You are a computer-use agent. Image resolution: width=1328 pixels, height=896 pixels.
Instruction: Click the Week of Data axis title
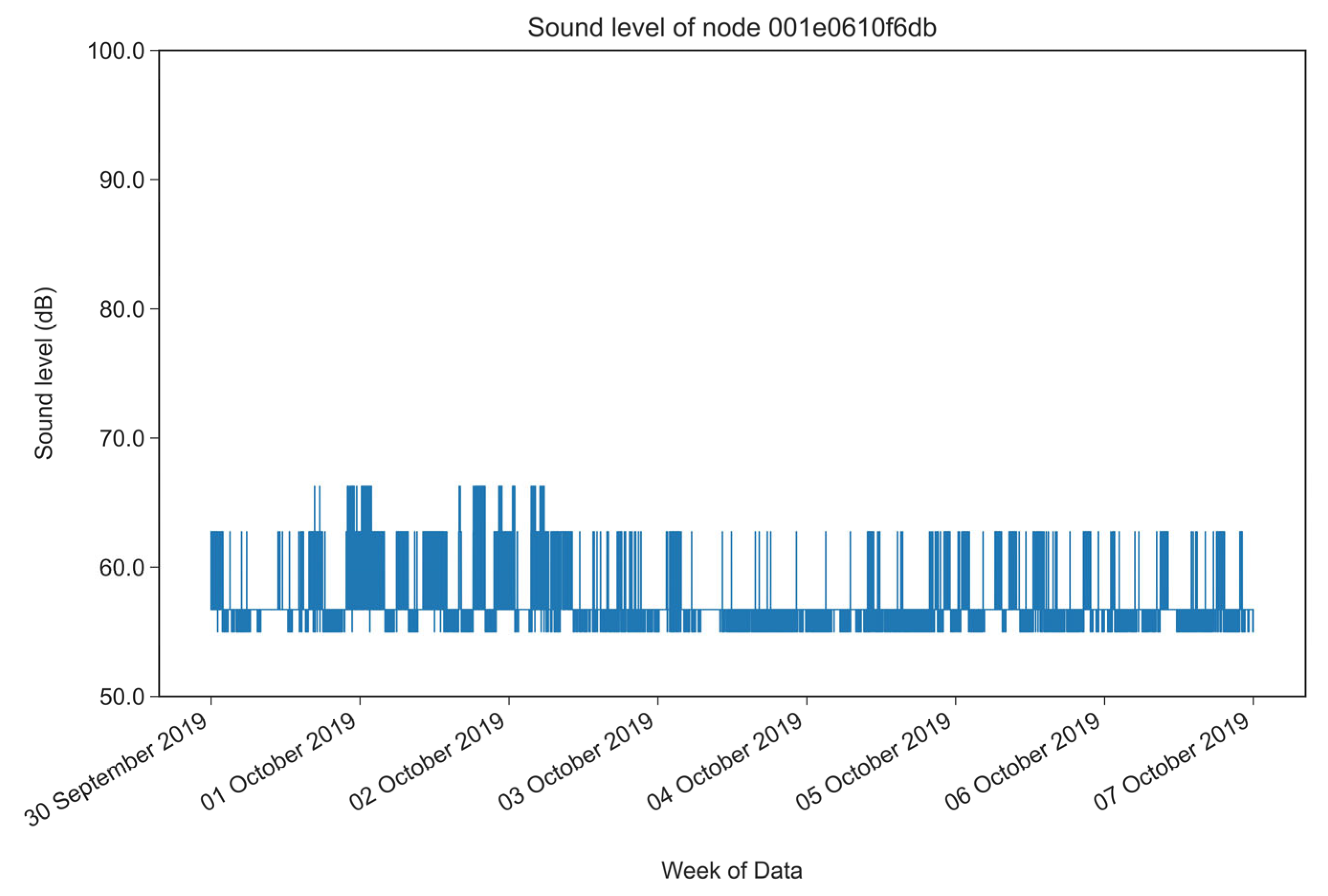point(732,871)
